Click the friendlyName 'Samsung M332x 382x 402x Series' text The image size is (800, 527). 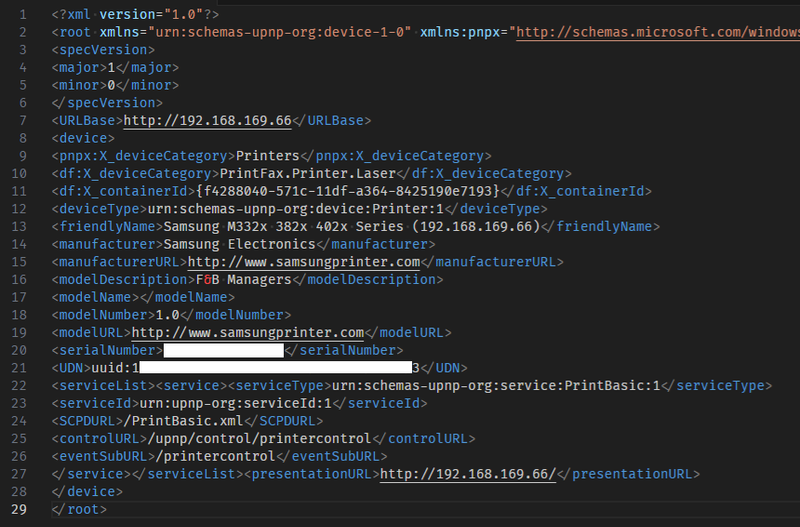point(284,227)
